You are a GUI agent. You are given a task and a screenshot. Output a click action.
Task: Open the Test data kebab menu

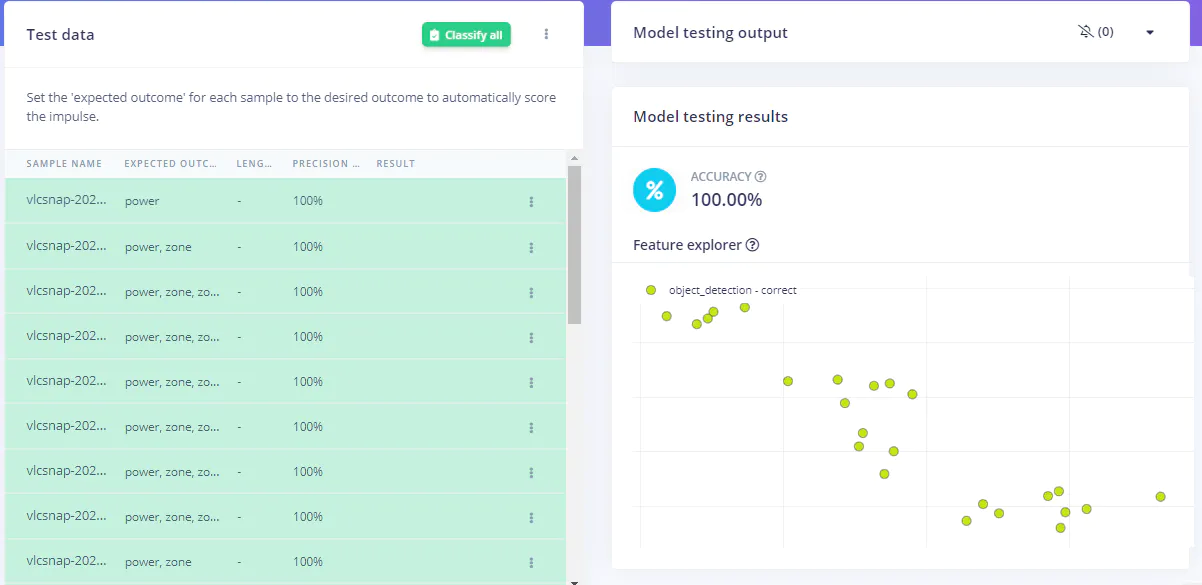click(546, 34)
